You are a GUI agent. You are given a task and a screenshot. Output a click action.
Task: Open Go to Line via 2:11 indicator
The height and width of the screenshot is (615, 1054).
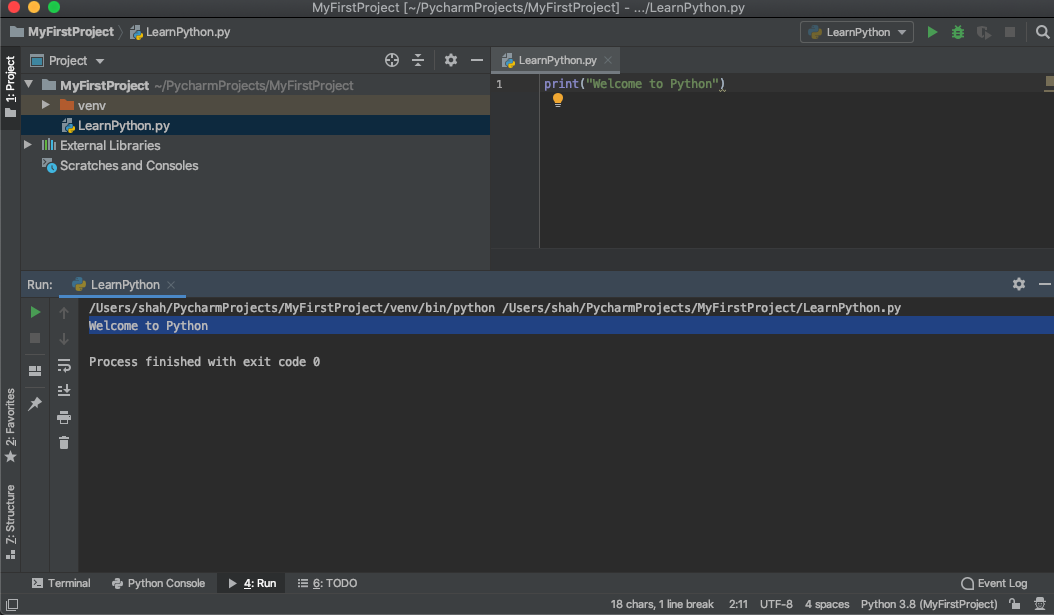coord(737,604)
